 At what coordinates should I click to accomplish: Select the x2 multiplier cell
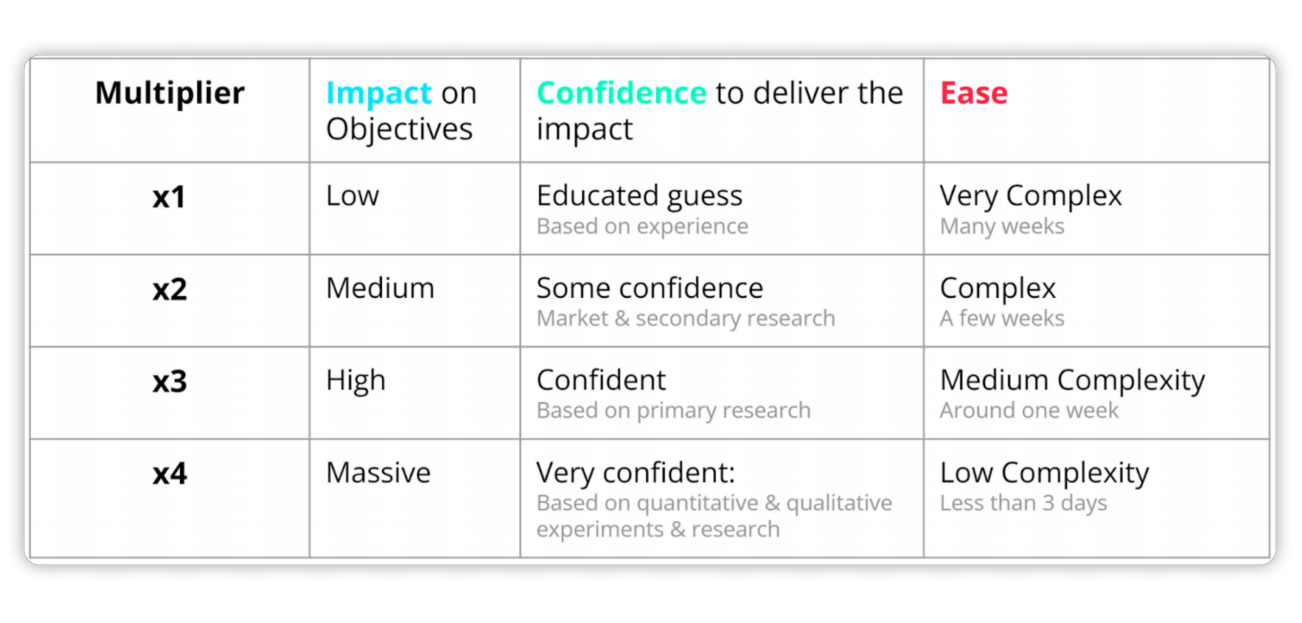tap(169, 289)
